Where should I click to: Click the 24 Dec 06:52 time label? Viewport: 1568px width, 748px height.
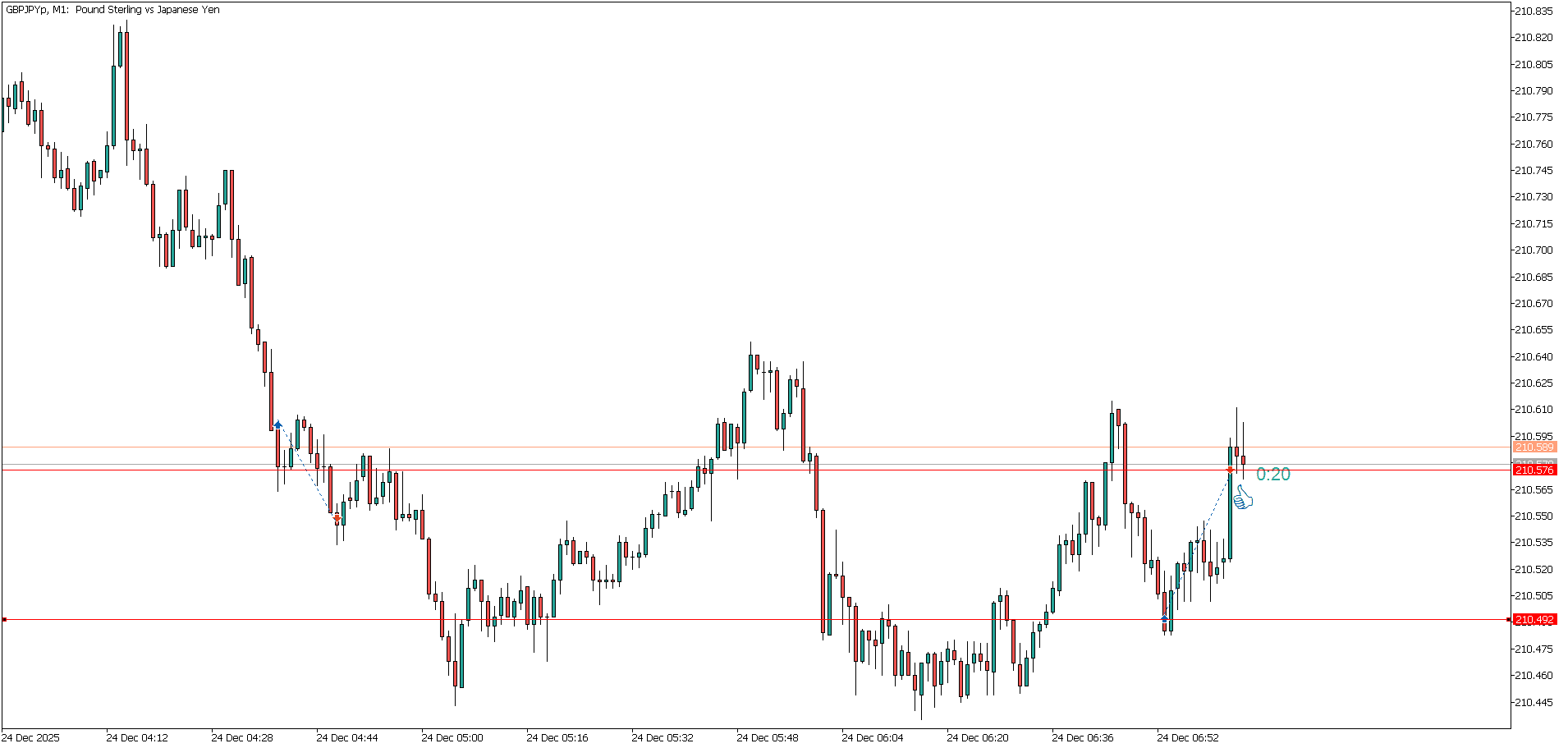pyautogui.click(x=1188, y=737)
